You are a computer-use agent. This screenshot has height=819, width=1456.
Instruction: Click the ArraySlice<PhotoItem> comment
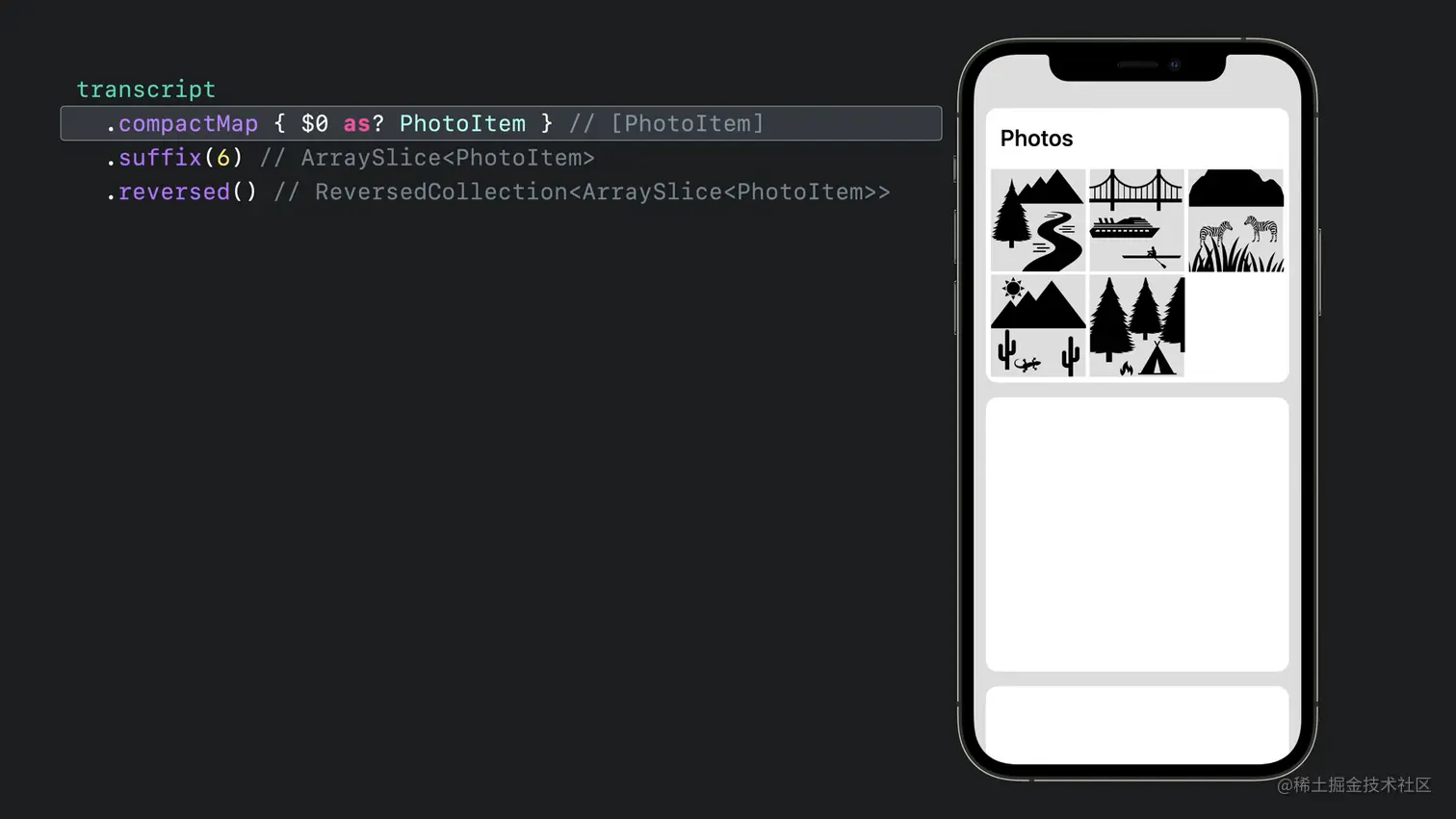(428, 158)
